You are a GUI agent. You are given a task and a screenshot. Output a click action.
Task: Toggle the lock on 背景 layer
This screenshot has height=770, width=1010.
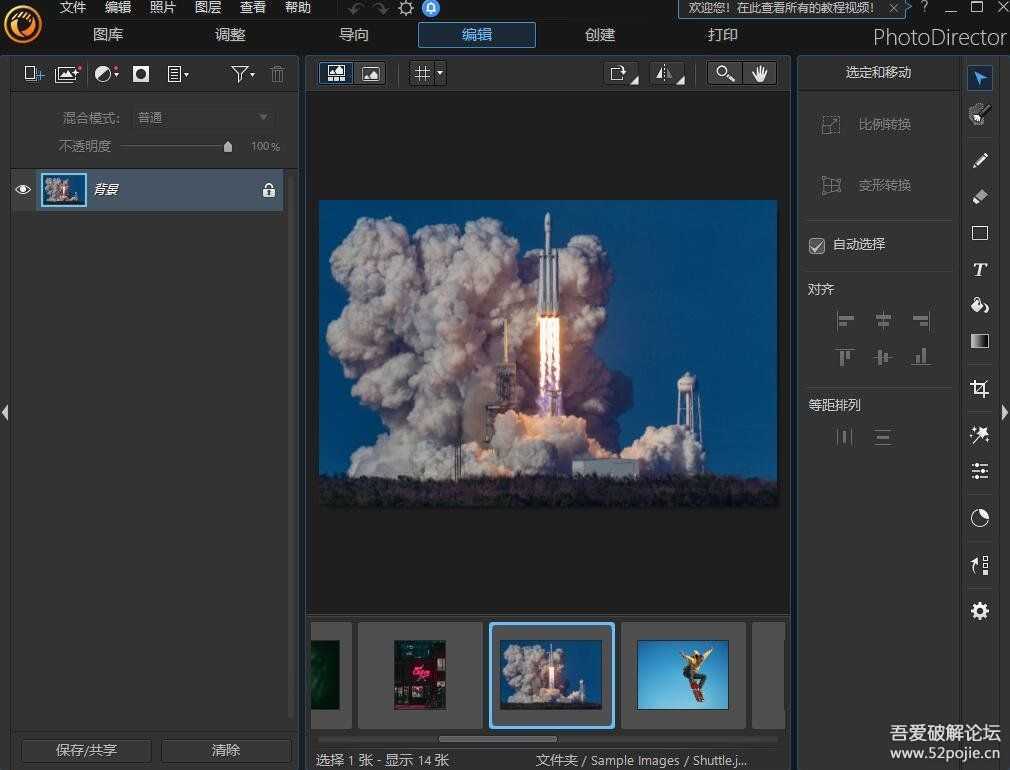coord(268,190)
